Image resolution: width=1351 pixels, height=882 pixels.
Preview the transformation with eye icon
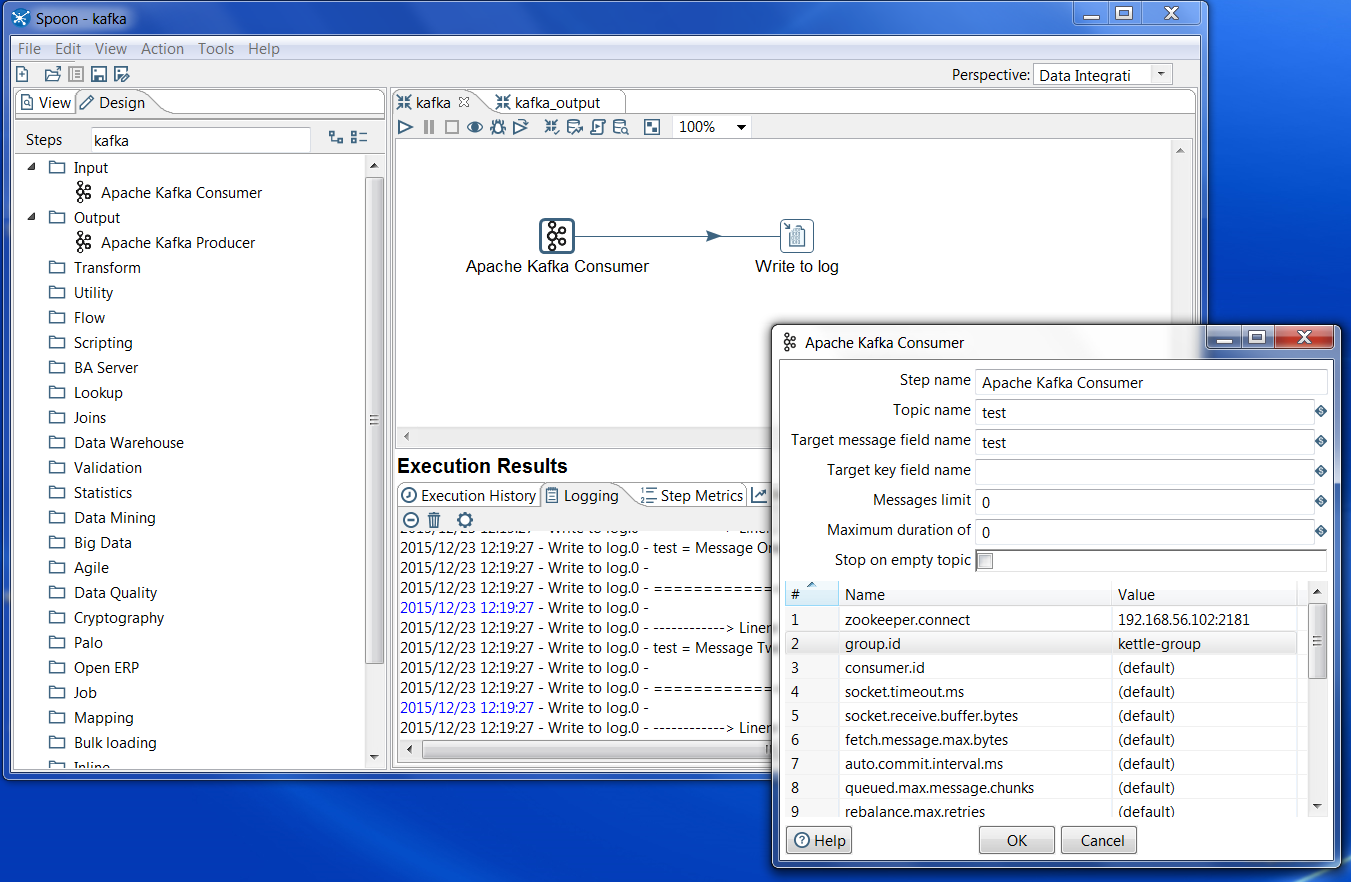tap(475, 127)
